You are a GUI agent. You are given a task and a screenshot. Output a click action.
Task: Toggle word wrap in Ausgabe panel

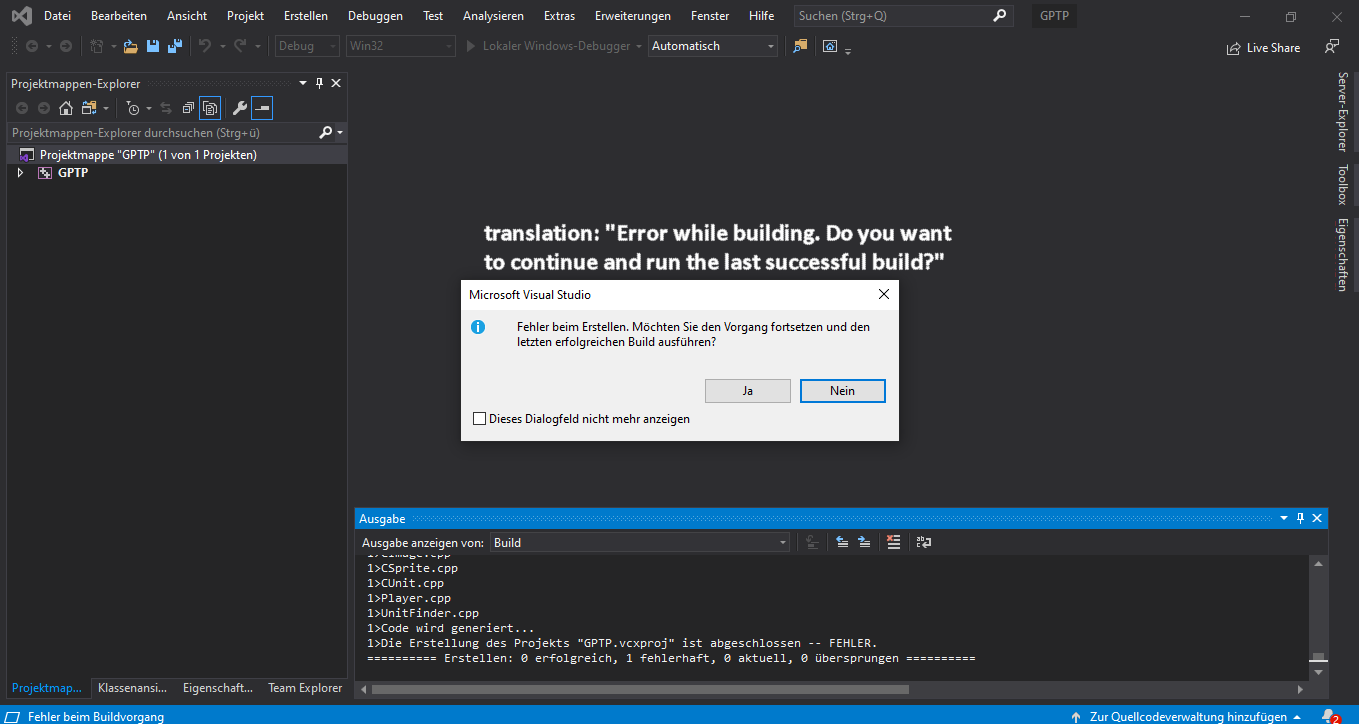tap(924, 542)
